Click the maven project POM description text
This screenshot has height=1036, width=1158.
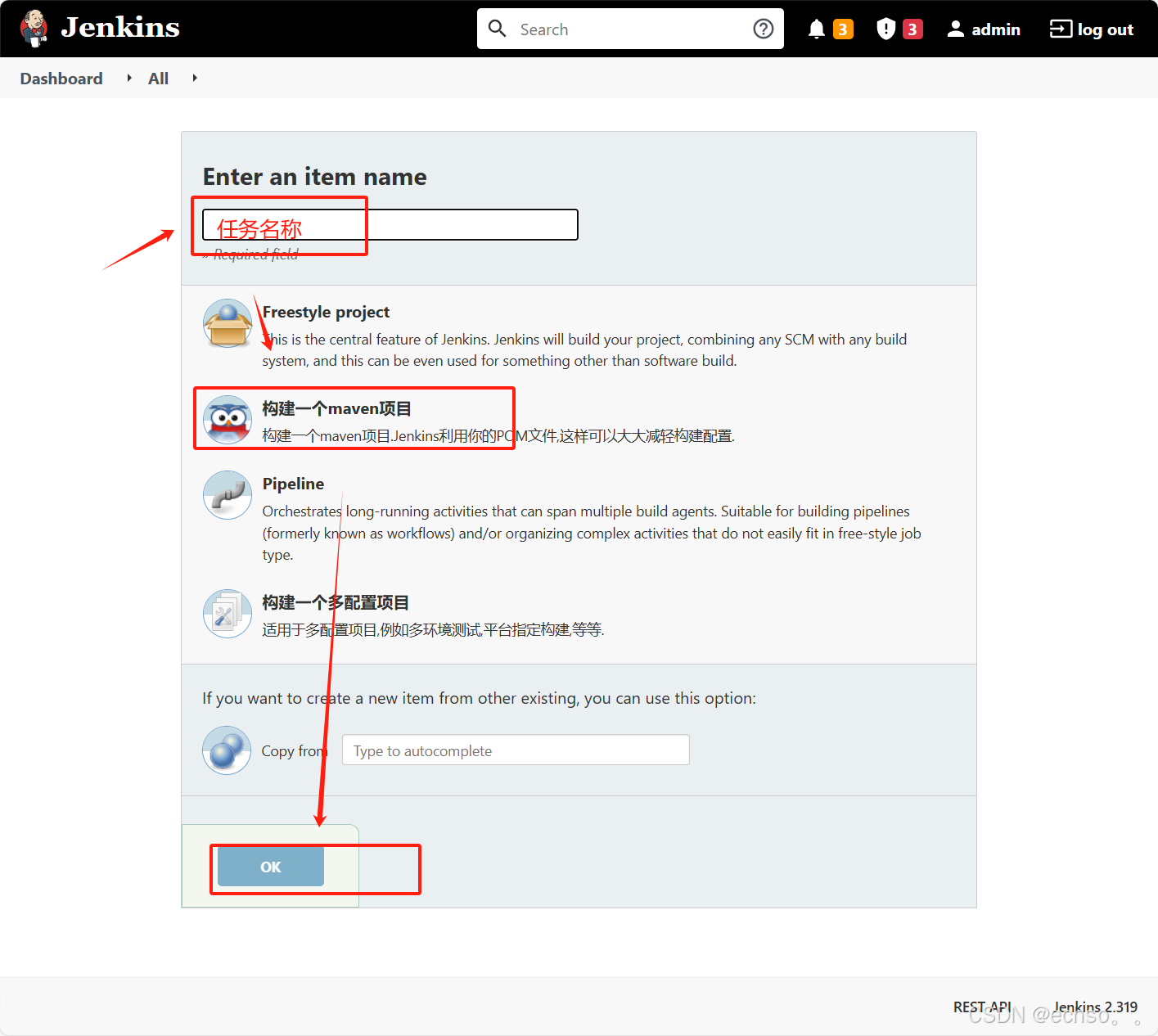tap(498, 436)
